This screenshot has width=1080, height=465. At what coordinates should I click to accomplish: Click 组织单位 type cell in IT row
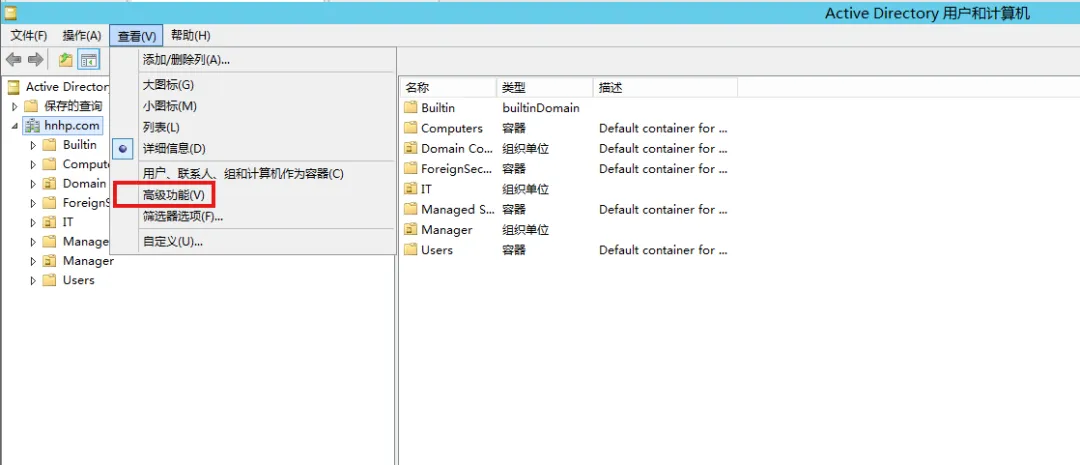coord(526,189)
